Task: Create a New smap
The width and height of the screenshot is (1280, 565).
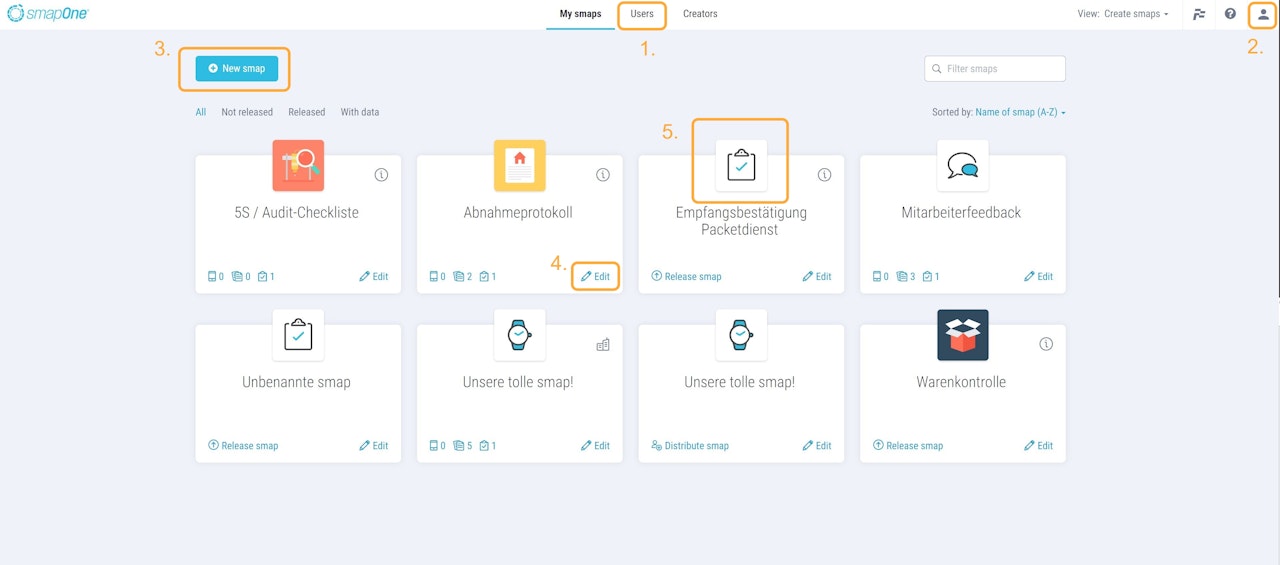Action: [237, 69]
